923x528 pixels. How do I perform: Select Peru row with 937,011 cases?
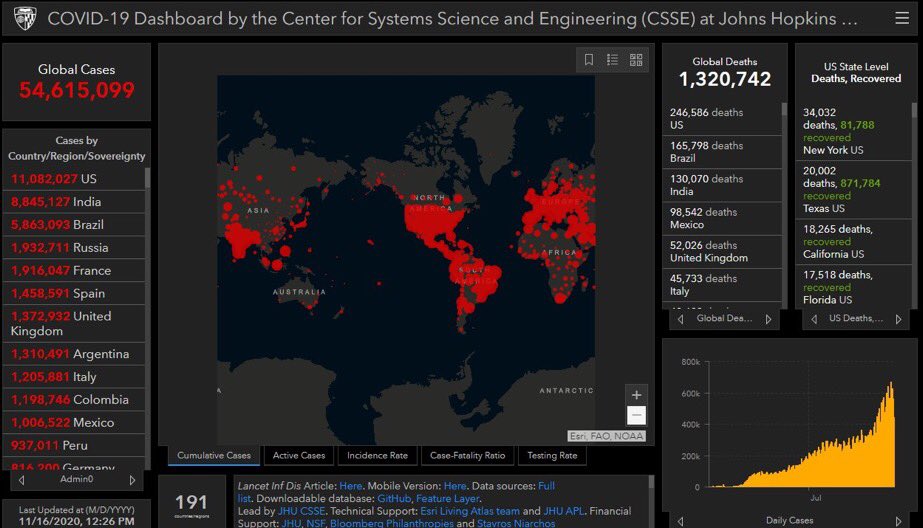point(74,446)
